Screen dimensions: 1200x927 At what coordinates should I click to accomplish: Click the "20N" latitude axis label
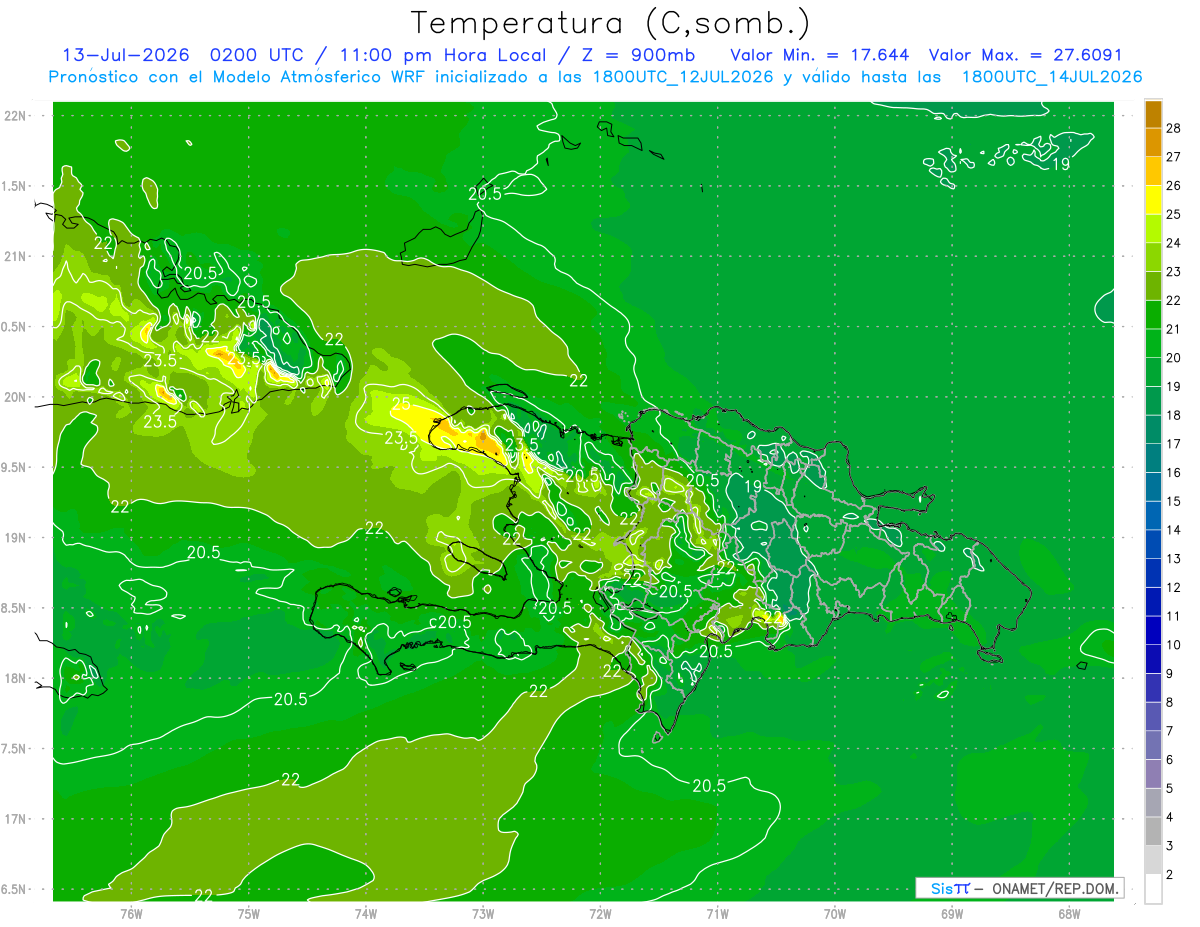(x=16, y=397)
